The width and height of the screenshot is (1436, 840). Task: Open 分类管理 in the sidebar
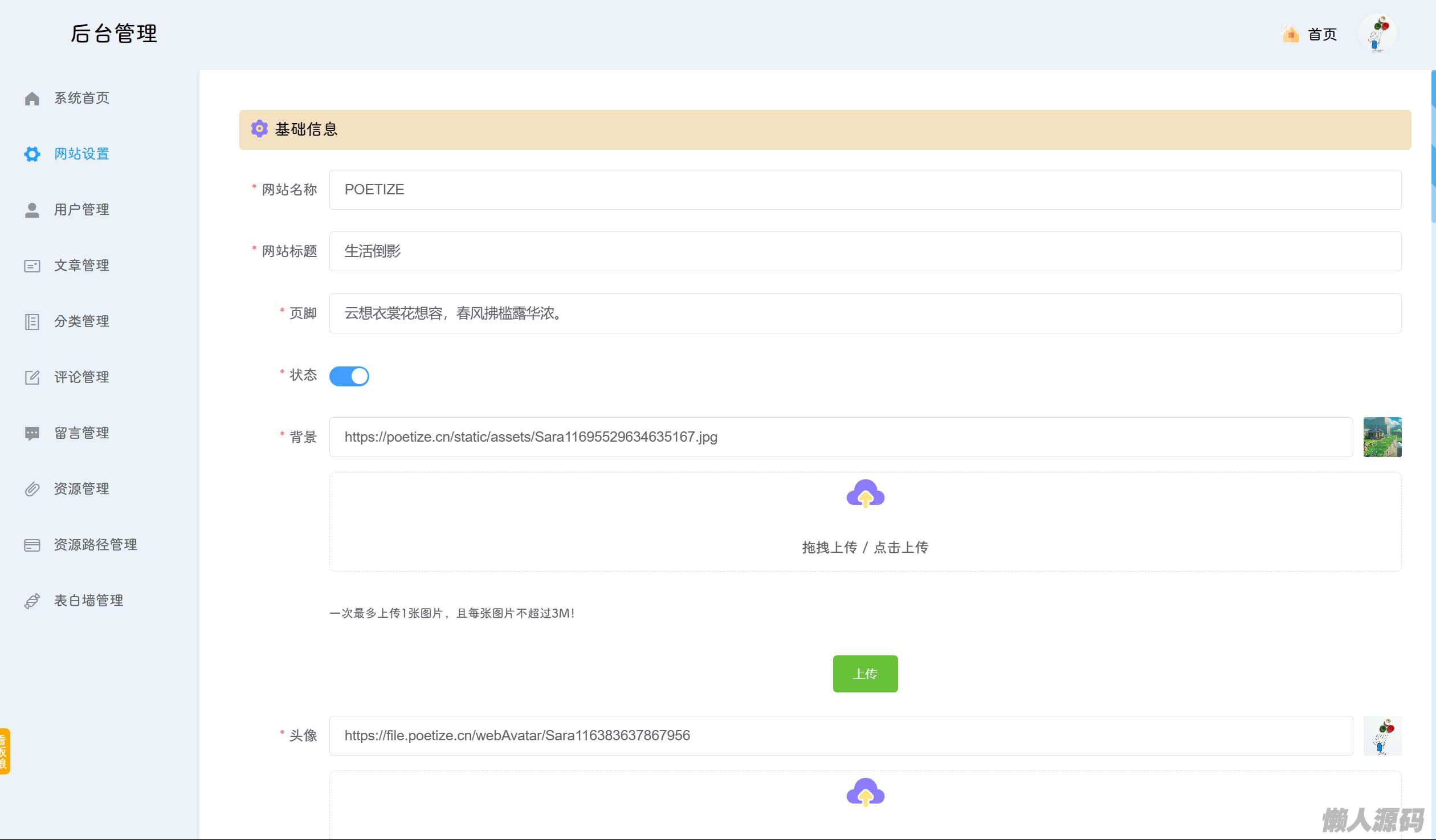81,321
